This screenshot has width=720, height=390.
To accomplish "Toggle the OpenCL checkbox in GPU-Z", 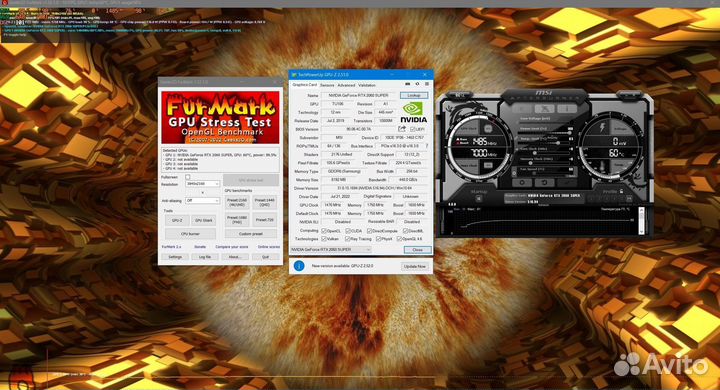I will [x=324, y=231].
